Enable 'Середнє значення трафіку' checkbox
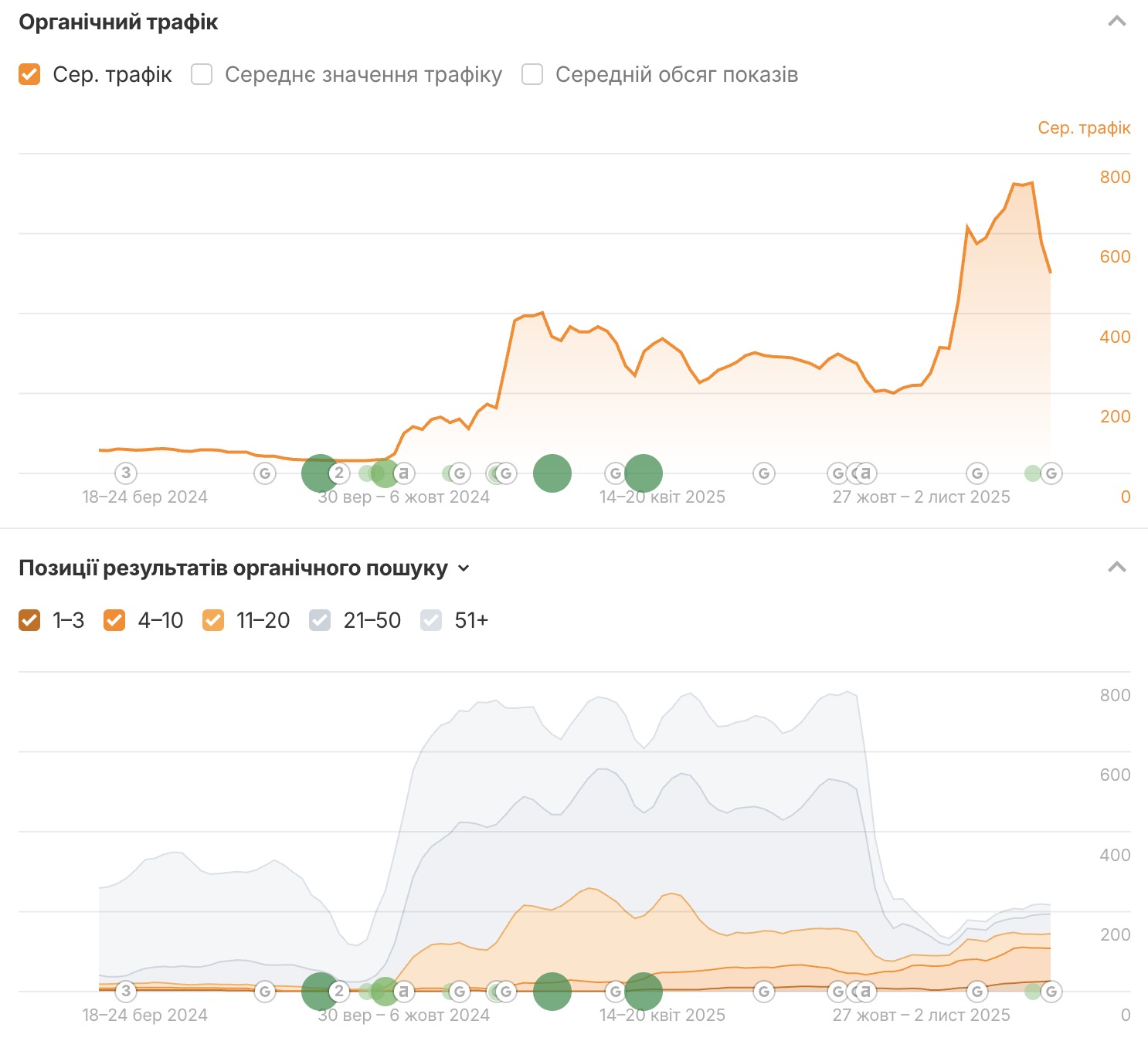The width and height of the screenshot is (1148, 1041). click(x=202, y=74)
